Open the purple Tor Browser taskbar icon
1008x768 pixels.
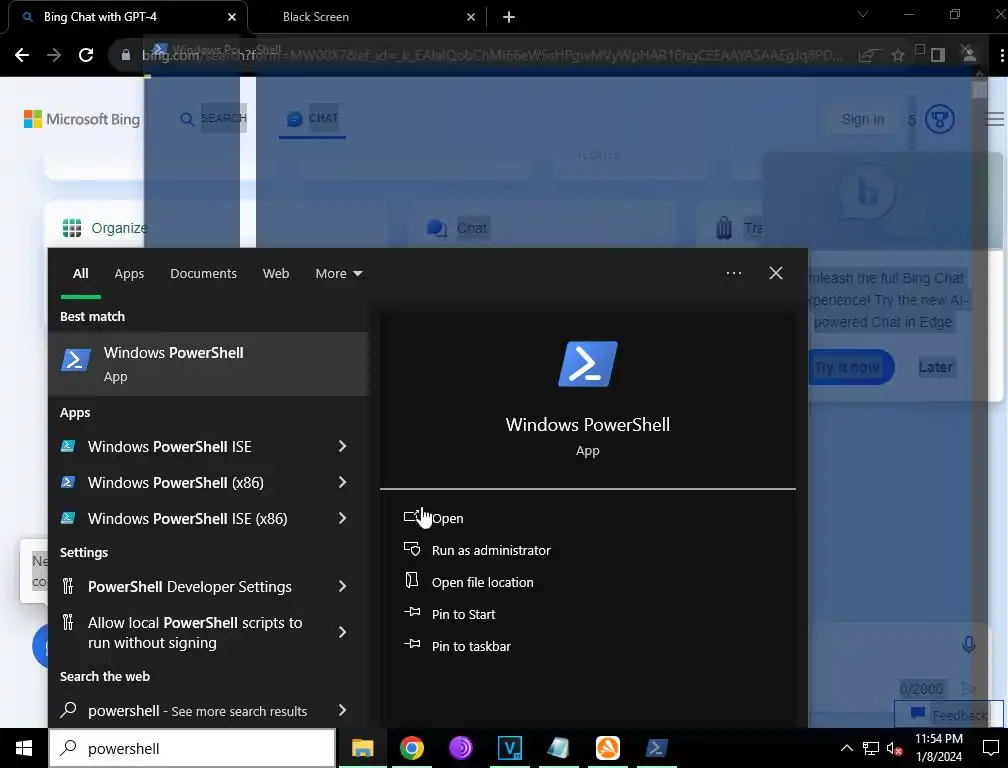(x=460, y=748)
